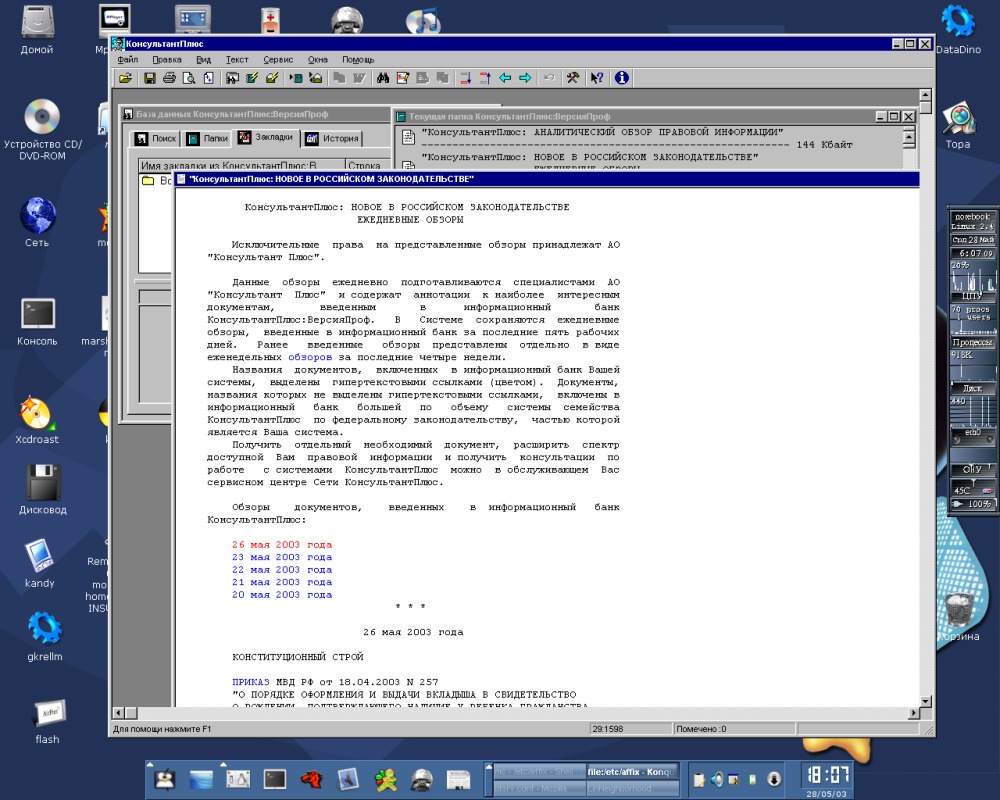1000x800 pixels.
Task: Open print preview magnifier icon
Action: pos(189,78)
